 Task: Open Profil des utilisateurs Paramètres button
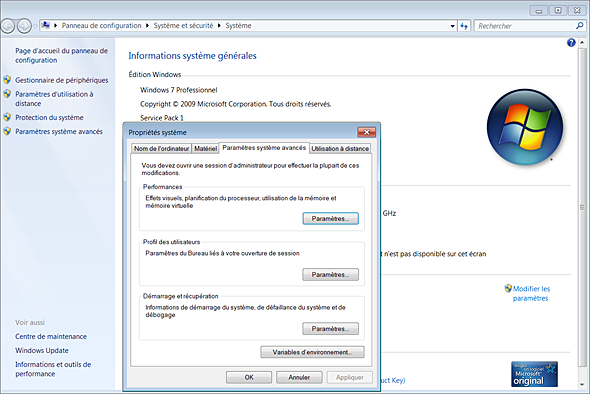(x=330, y=275)
